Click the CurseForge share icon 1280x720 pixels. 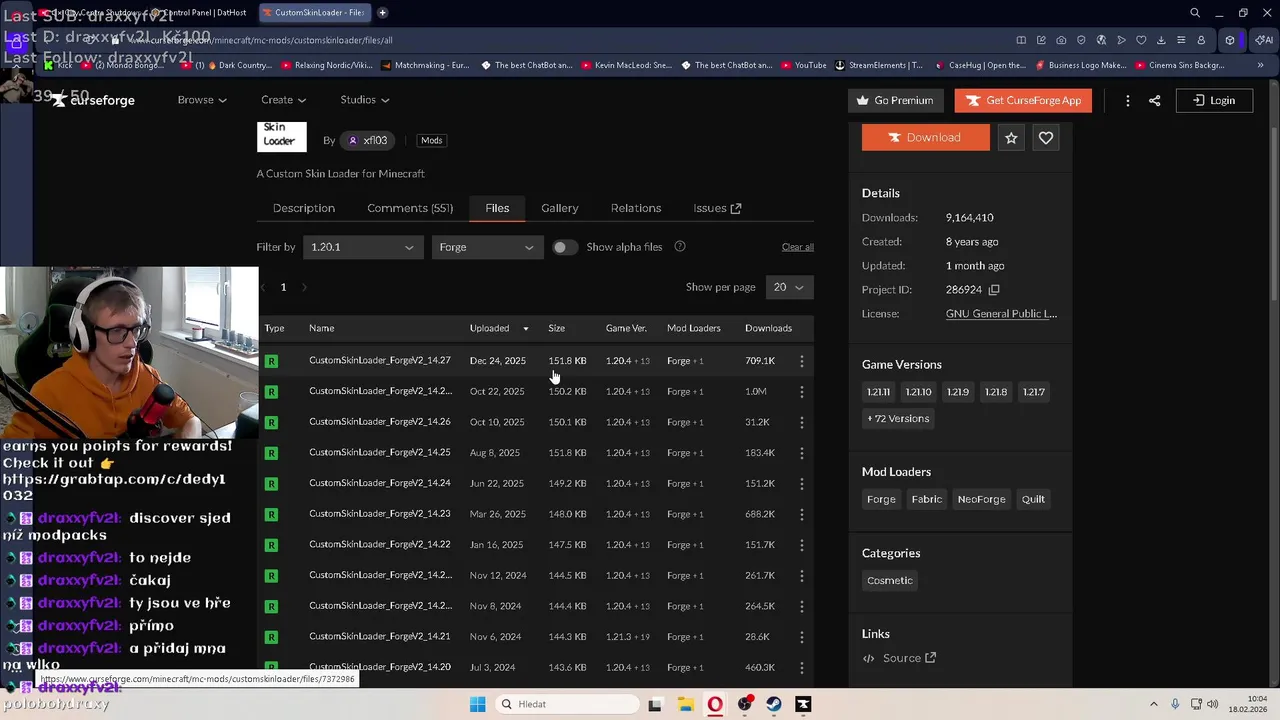[x=1155, y=100]
